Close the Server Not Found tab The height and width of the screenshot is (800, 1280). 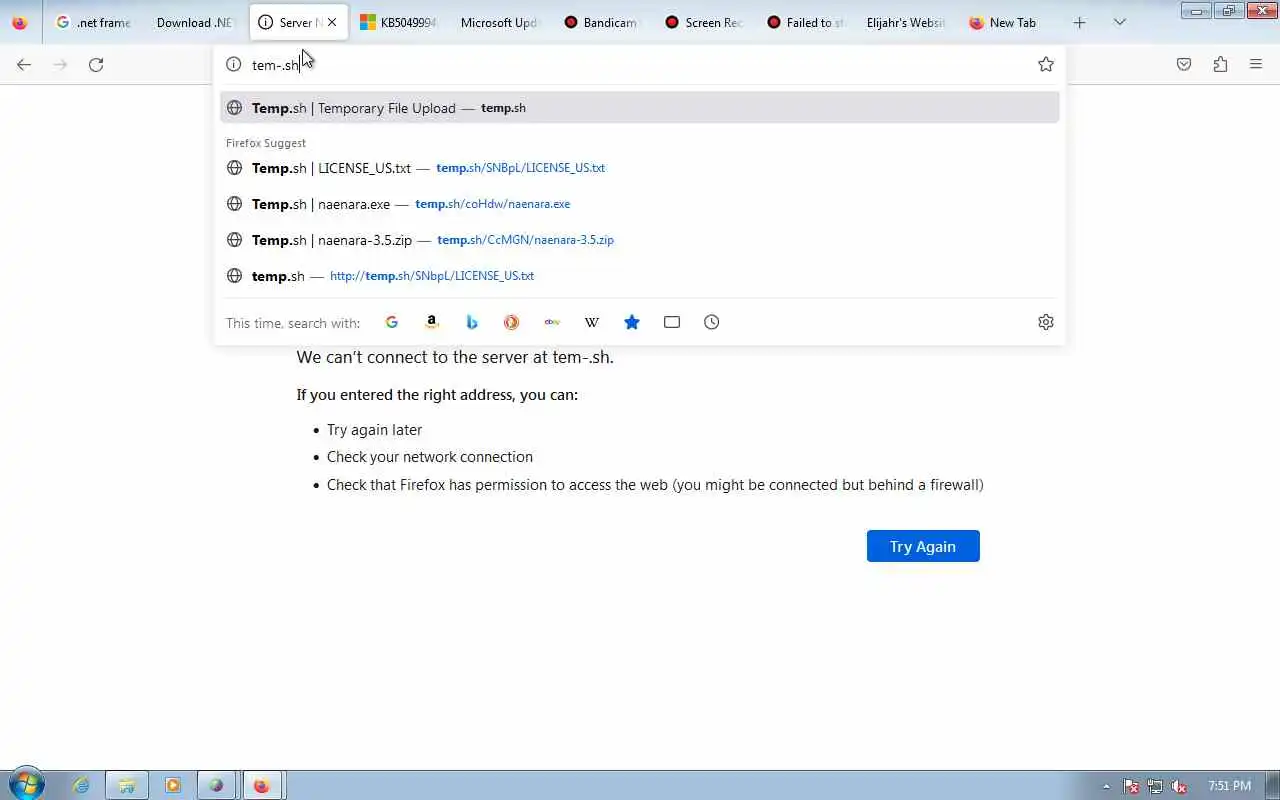point(332,22)
